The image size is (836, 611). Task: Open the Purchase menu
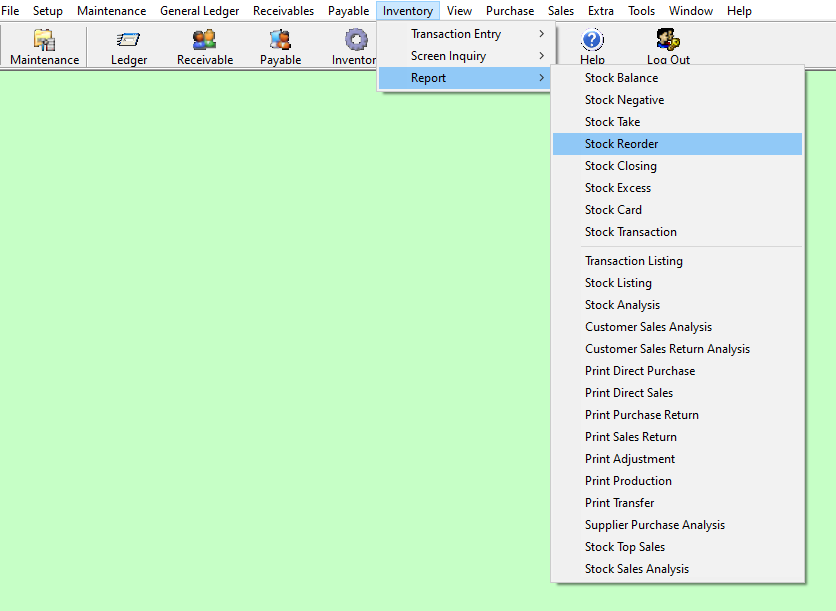click(x=510, y=11)
